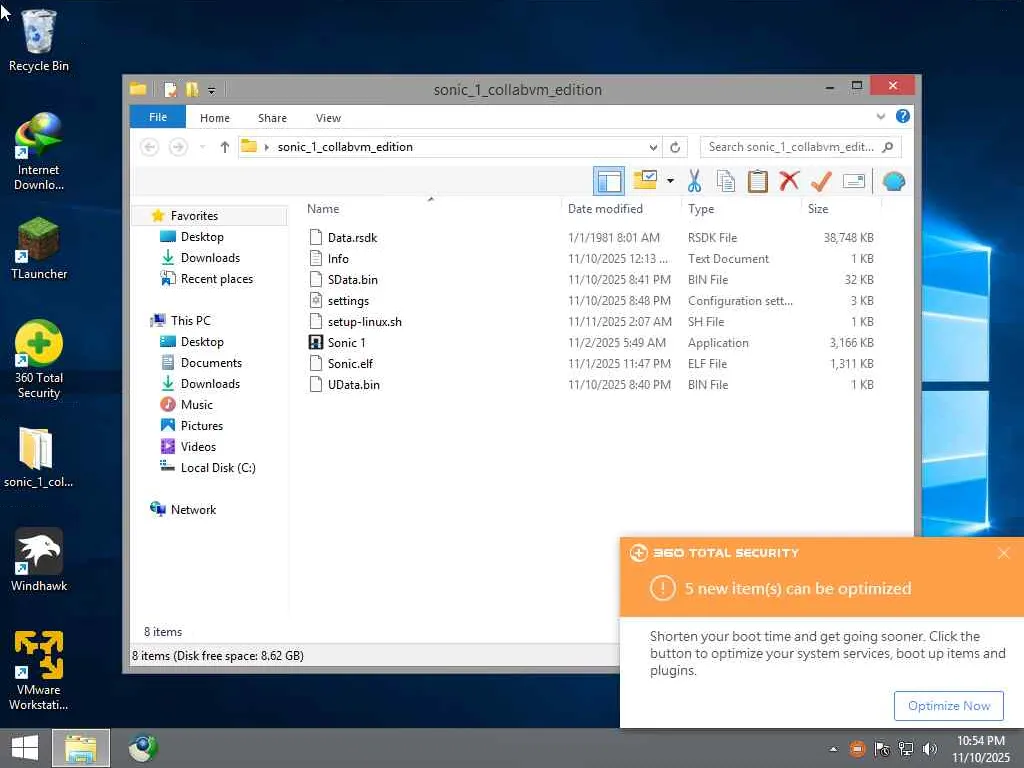Screen dimensions: 1024x768
Task: Click the search sonic_1_collabvm_edition box
Action: coord(801,147)
